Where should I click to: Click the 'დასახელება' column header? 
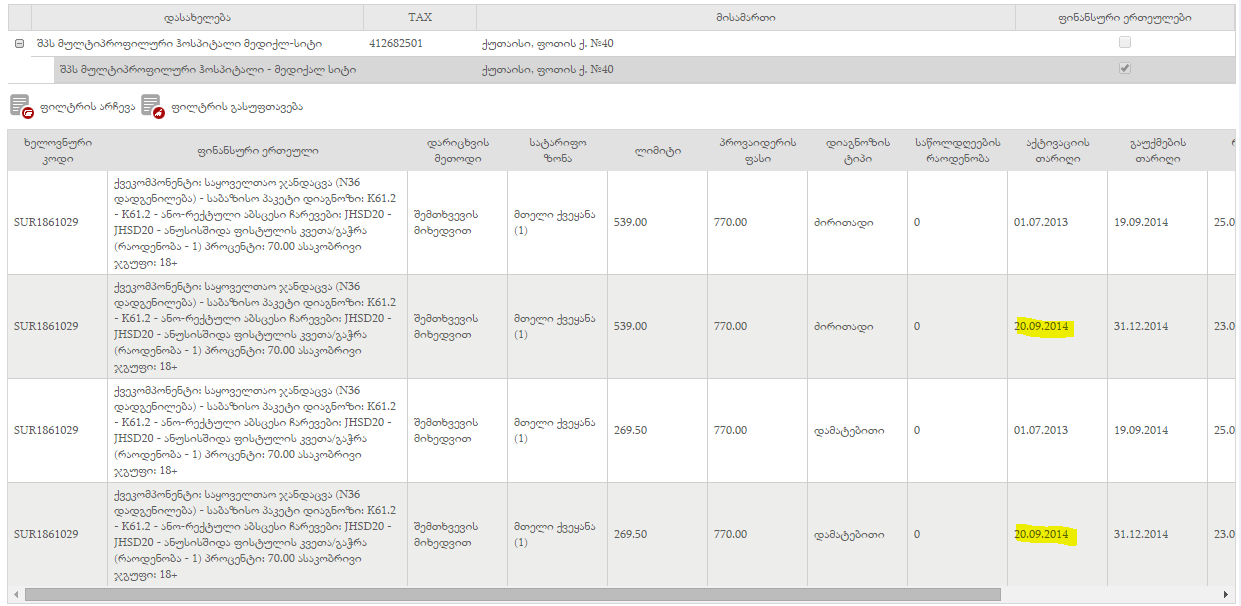pyautogui.click(x=197, y=18)
